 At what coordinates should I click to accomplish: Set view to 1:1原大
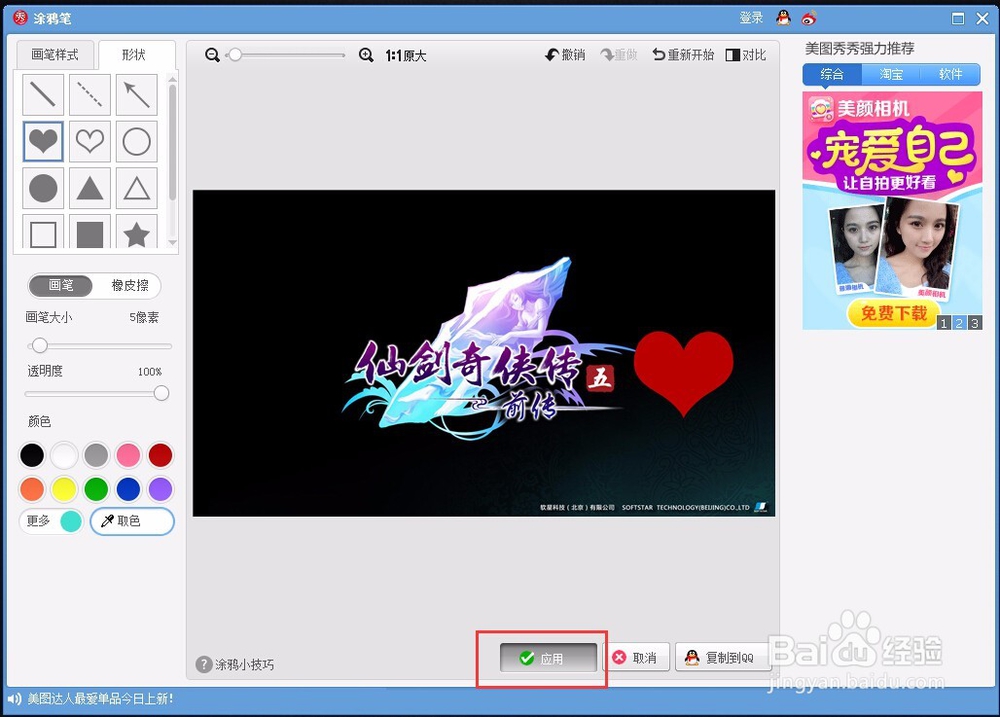pyautogui.click(x=406, y=55)
